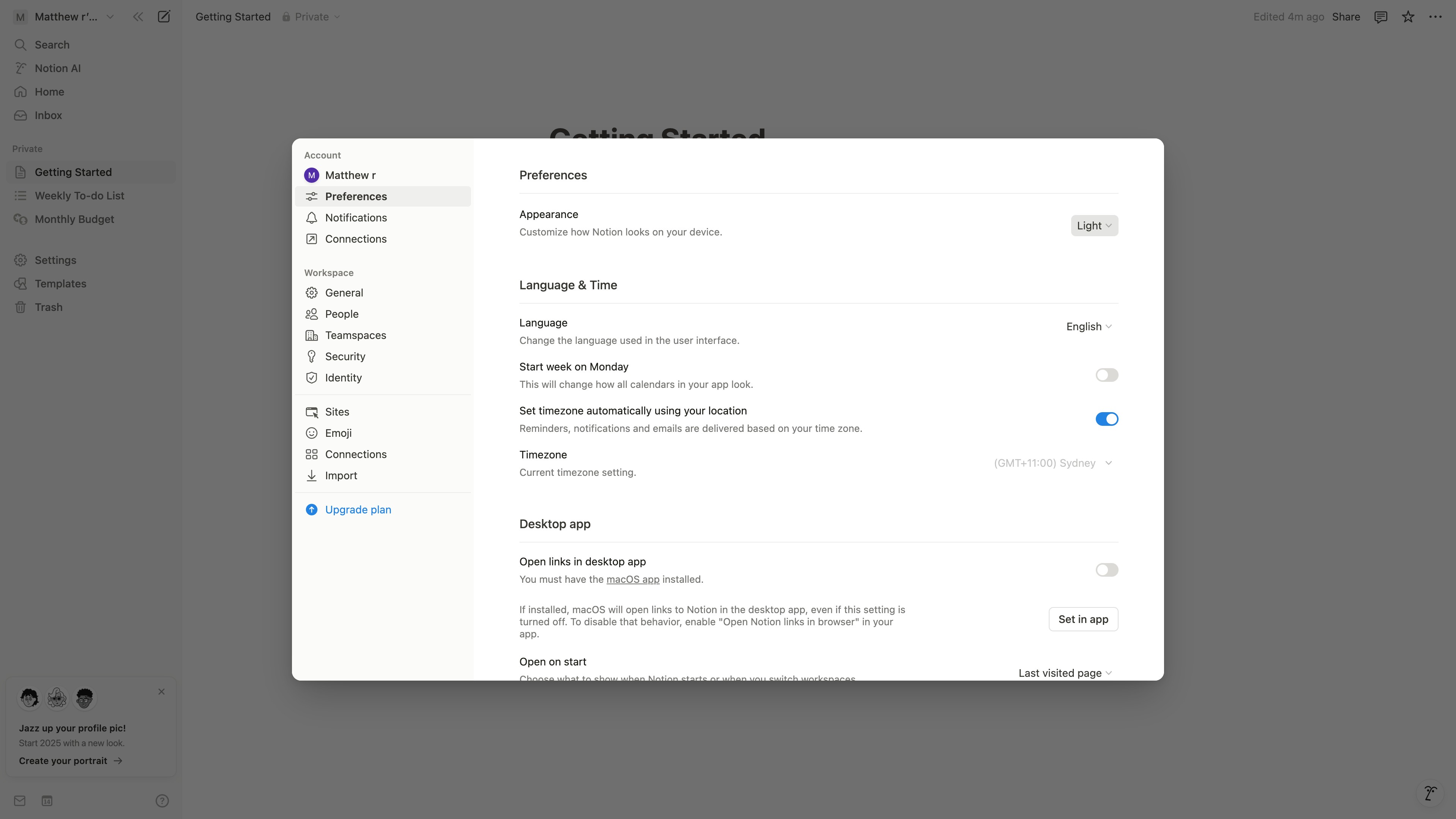Open the Last visited page dropdown
The height and width of the screenshot is (819, 1456).
1065,673
